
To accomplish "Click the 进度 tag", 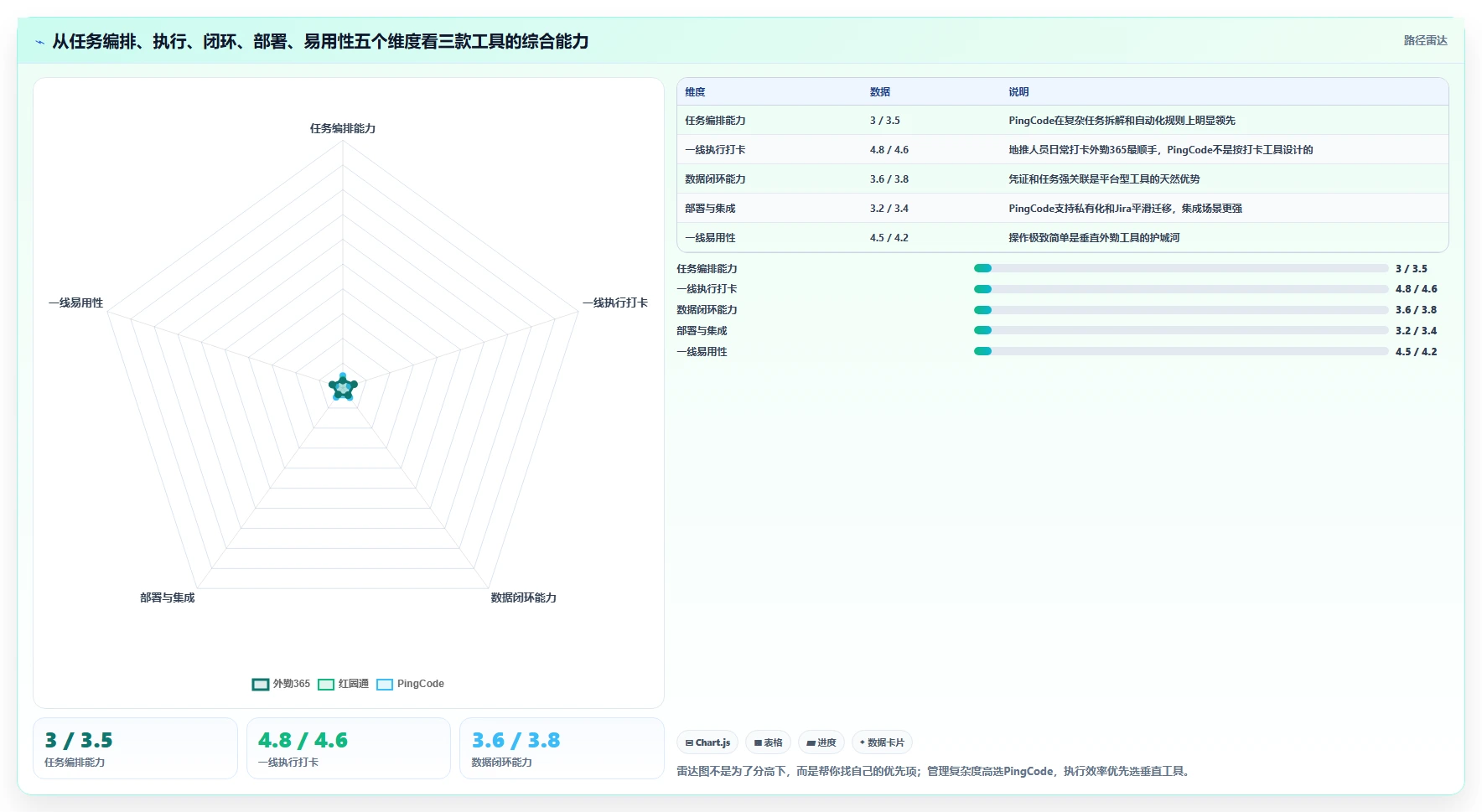I will tap(821, 742).
